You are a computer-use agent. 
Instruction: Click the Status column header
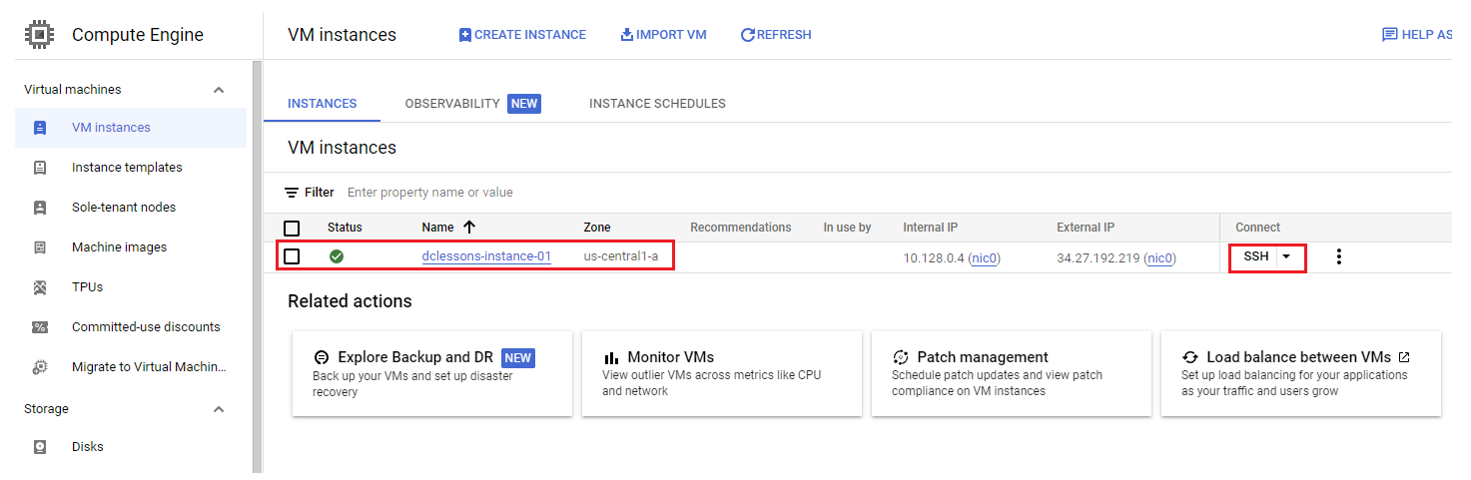344,228
